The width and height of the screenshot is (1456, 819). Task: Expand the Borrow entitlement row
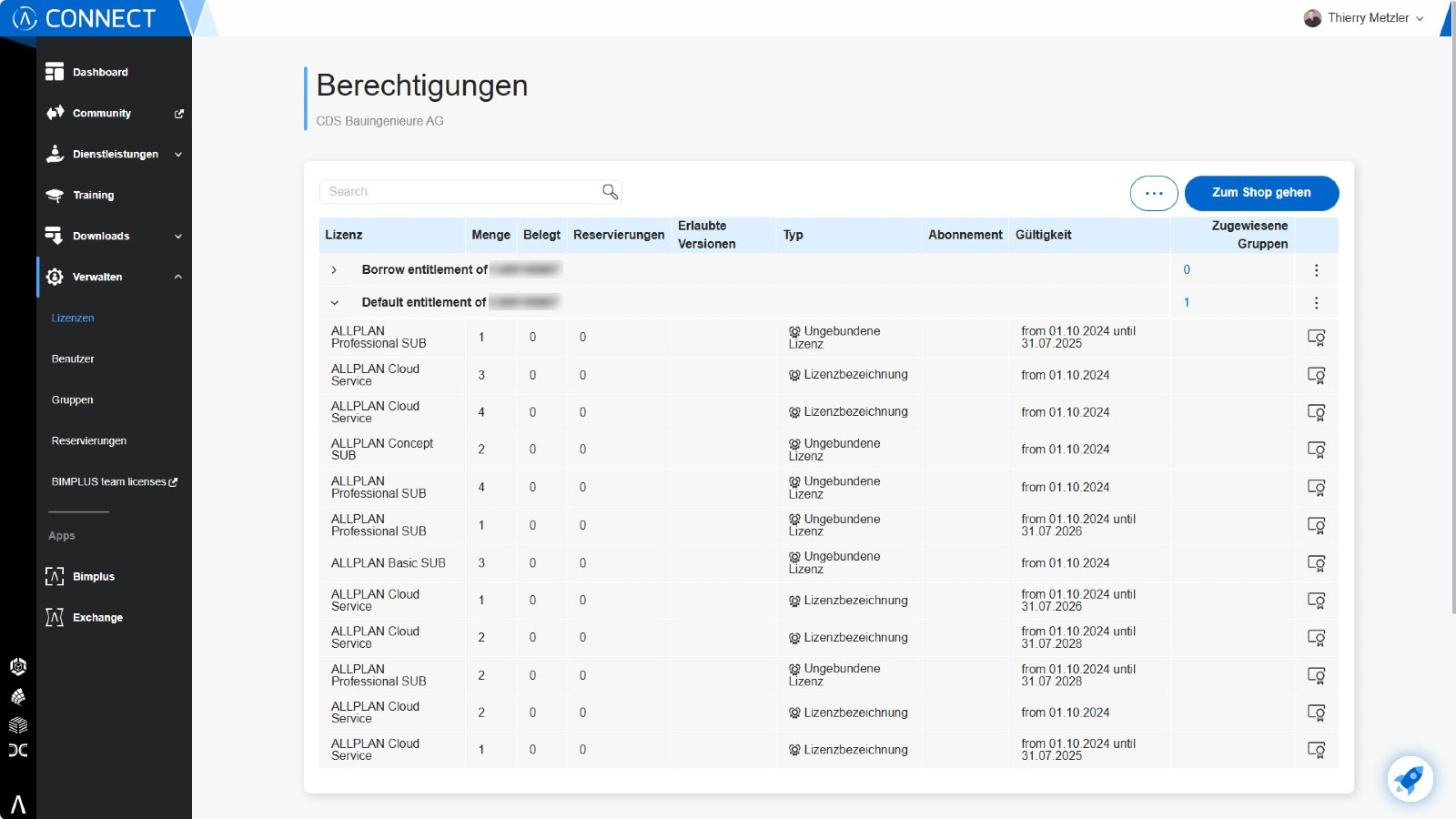(x=334, y=270)
